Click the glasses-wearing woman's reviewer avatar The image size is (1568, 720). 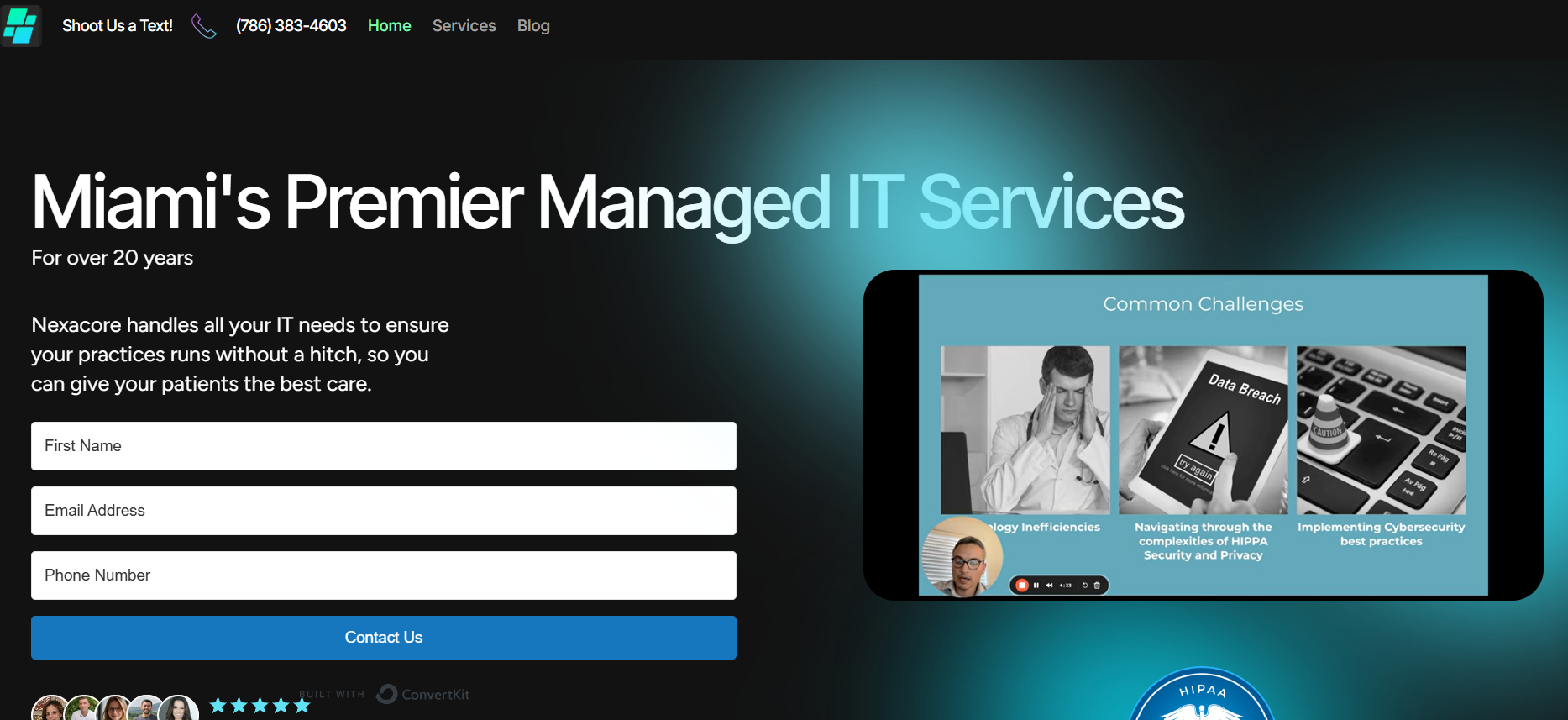point(115,708)
